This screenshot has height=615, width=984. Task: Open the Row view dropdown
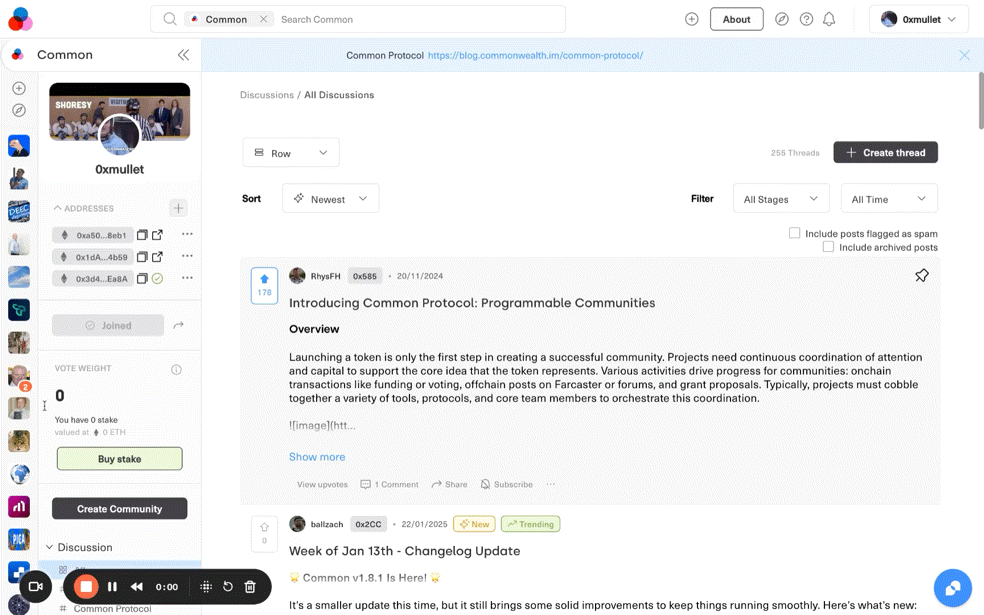(291, 153)
